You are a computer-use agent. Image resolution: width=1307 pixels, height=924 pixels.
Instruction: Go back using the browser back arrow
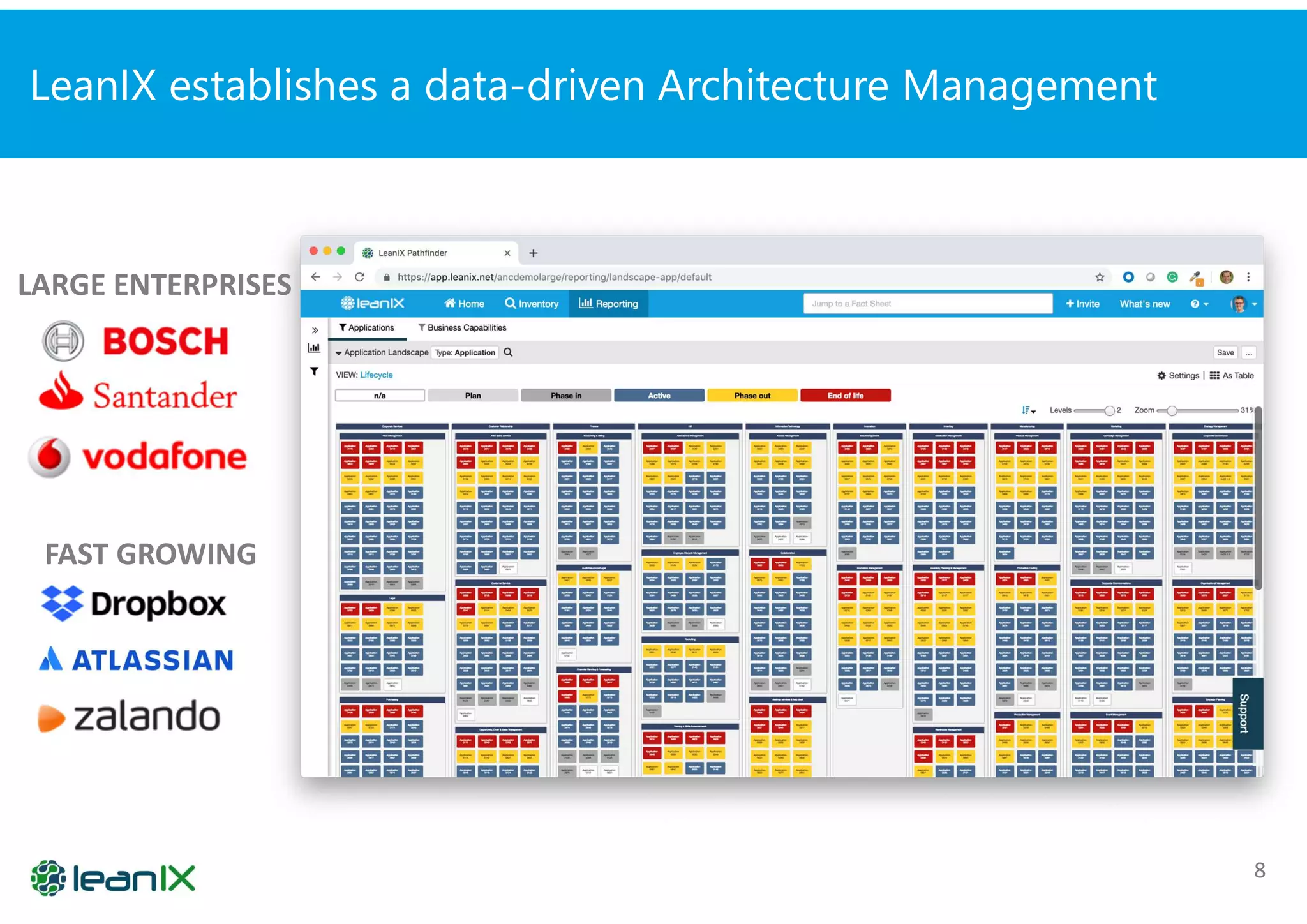[315, 277]
